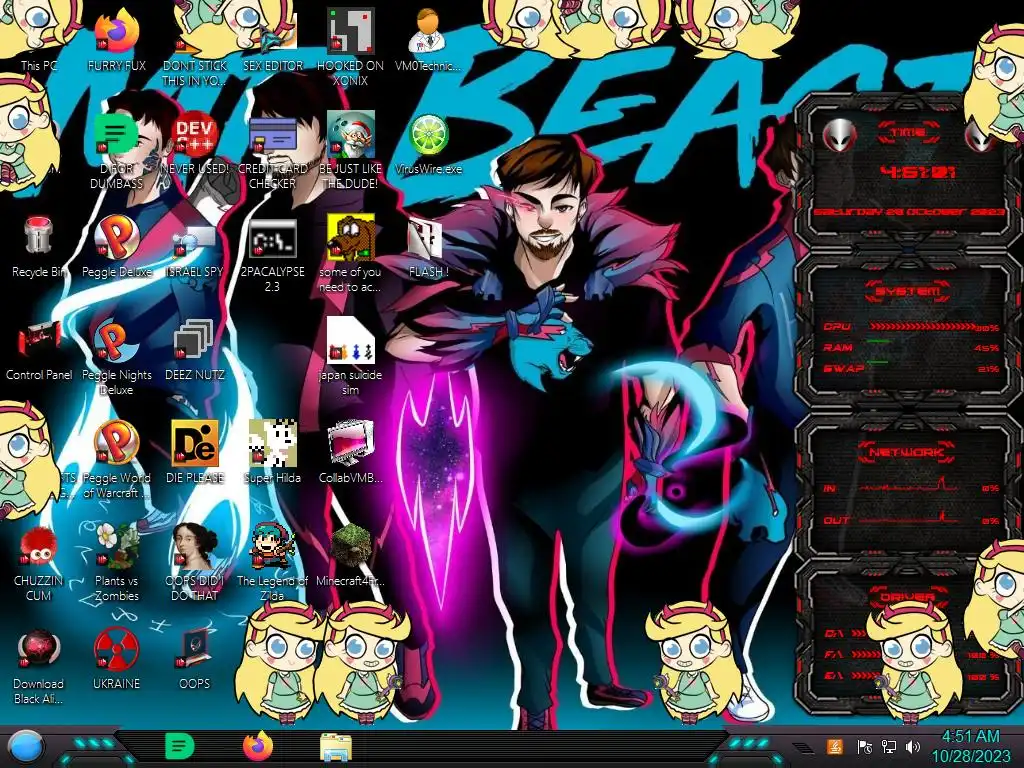Click the network OUT graph line

click(909, 517)
